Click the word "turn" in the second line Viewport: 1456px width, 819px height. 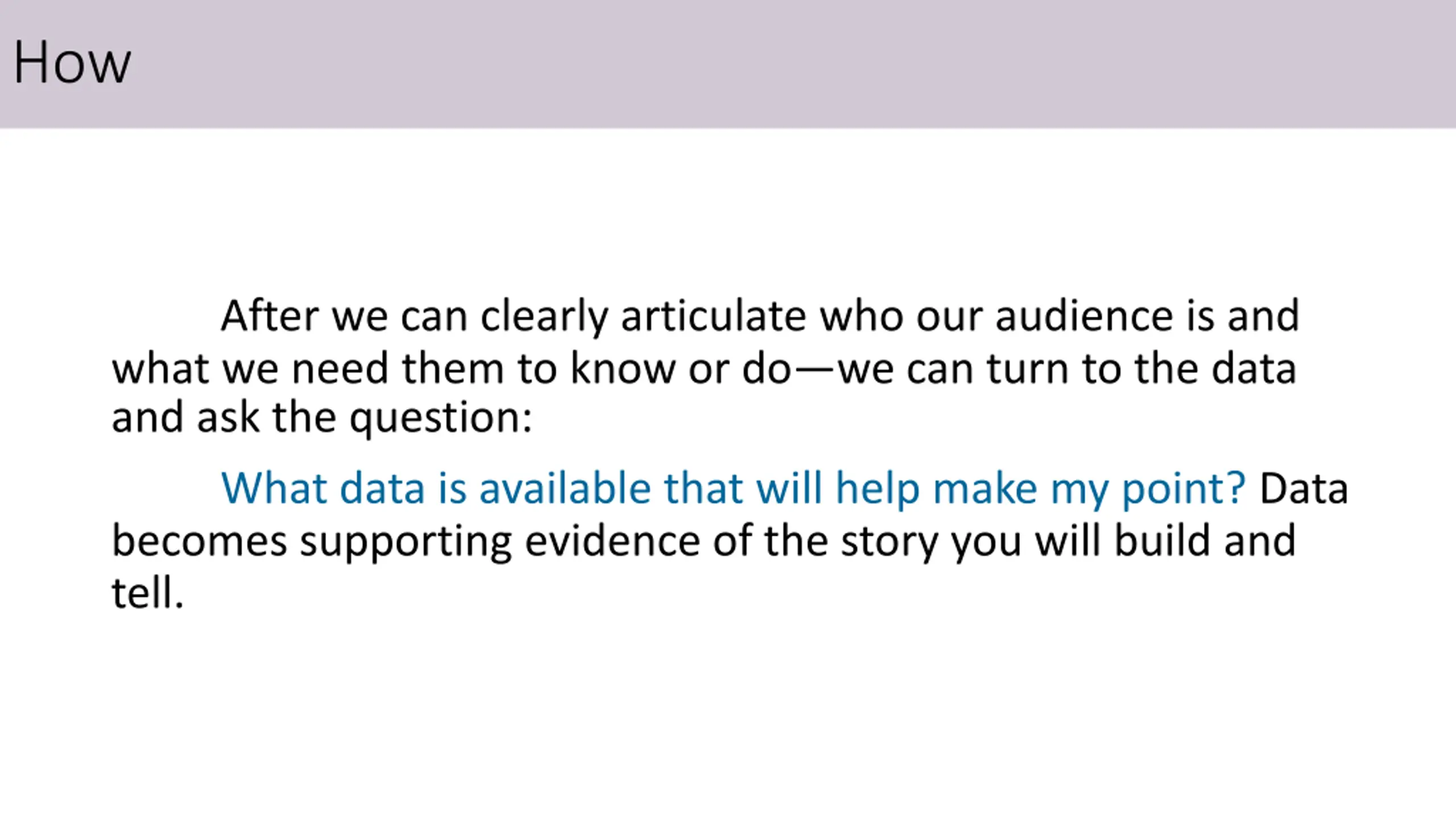click(x=1027, y=369)
